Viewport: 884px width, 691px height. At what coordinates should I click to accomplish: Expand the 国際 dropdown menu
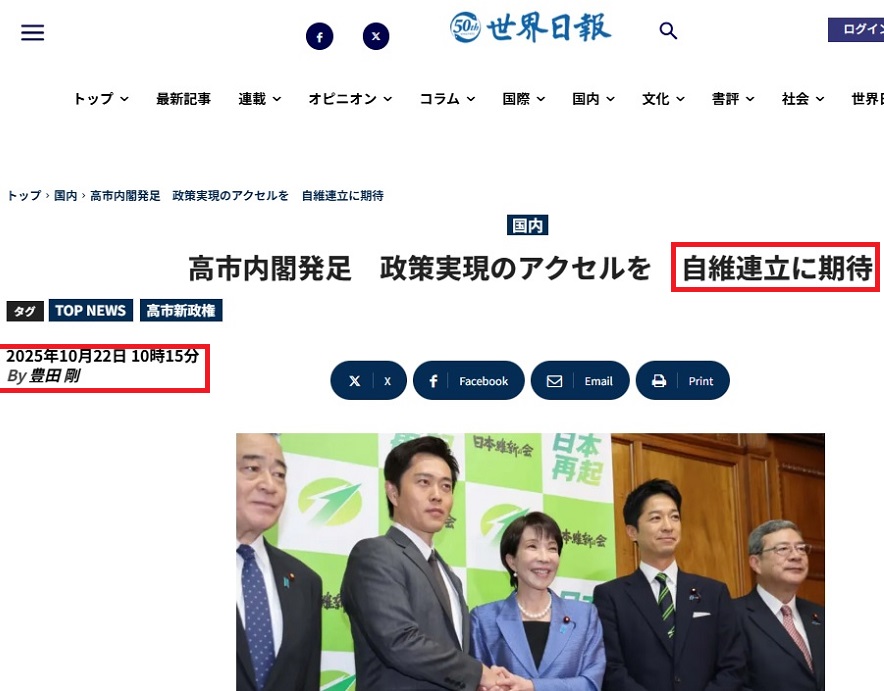coord(523,99)
